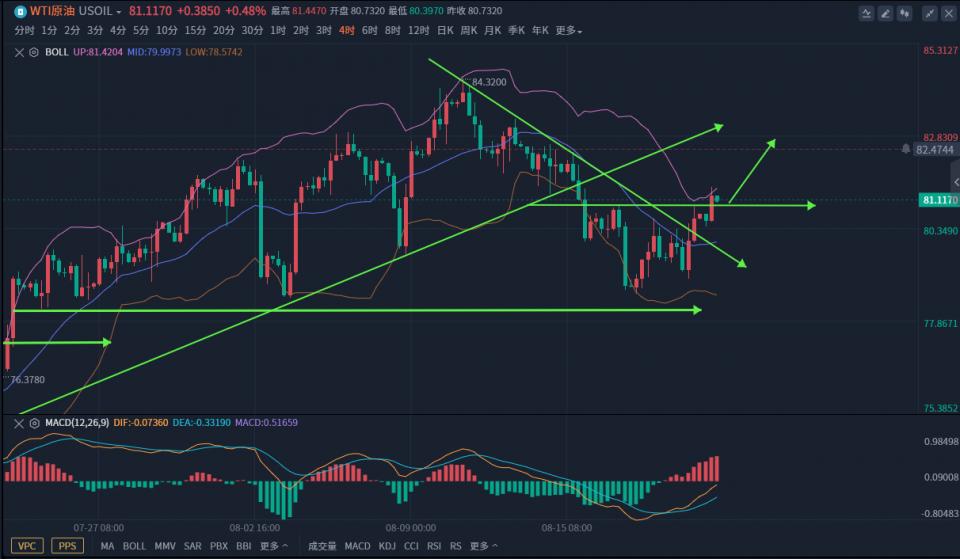Switch to the 月K monthly chart
Image resolution: width=960 pixels, height=559 pixels.
[x=493, y=31]
